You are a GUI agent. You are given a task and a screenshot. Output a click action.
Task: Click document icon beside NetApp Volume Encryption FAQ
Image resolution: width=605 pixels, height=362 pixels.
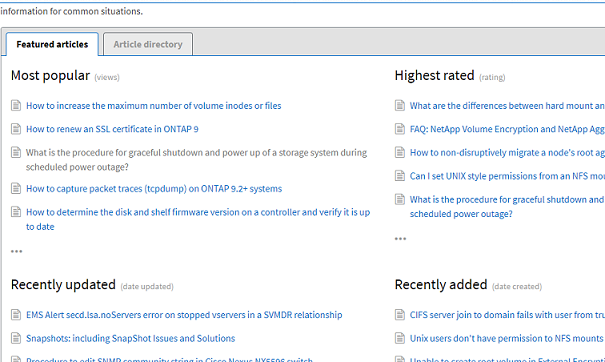[x=400, y=129]
